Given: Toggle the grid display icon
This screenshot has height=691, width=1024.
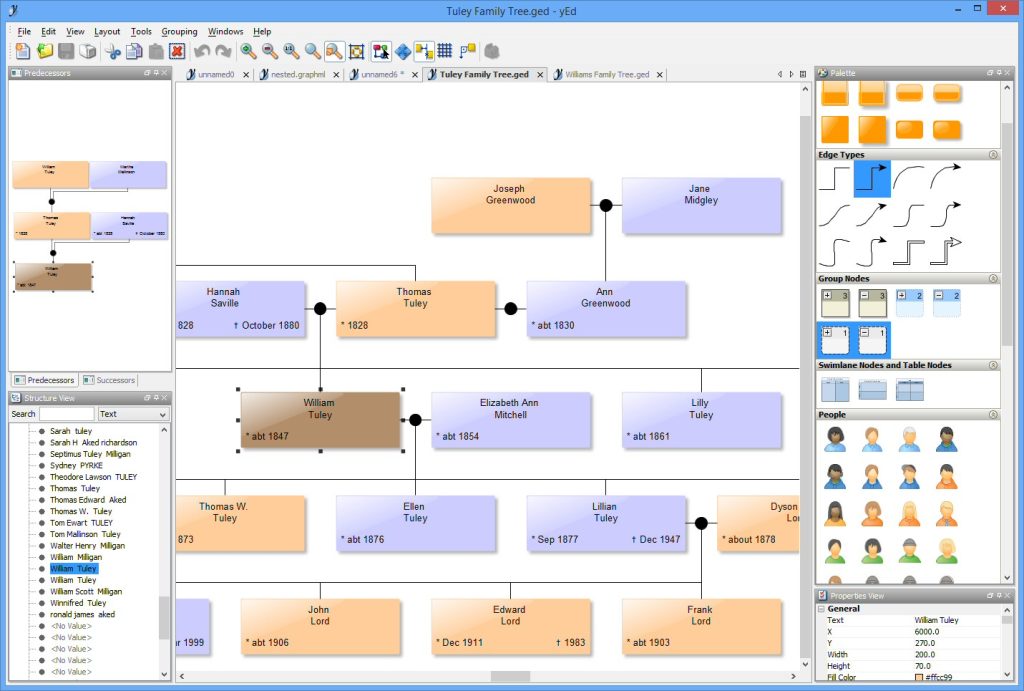Looking at the screenshot, I should click(442, 51).
